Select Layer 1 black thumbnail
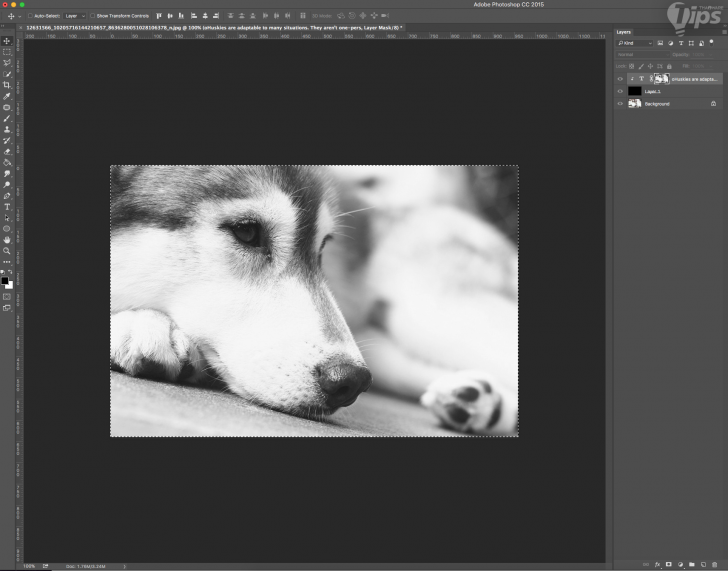 point(635,91)
